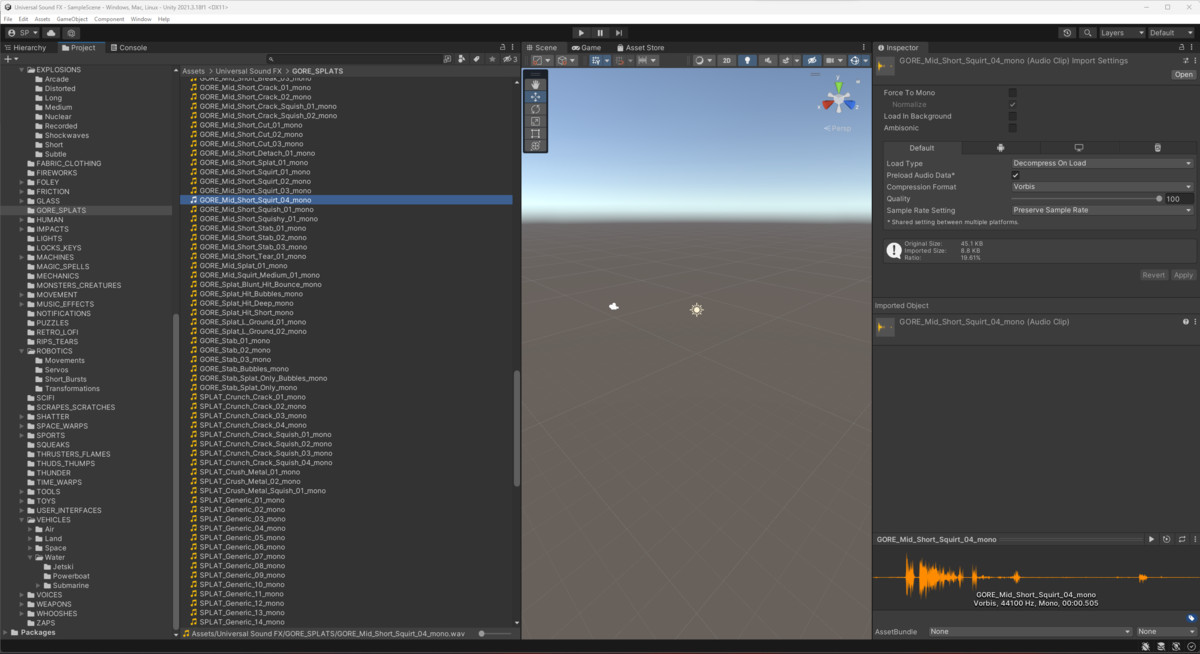Play the audio clip preview
Image resolution: width=1200 pixels, height=654 pixels.
[x=1151, y=539]
